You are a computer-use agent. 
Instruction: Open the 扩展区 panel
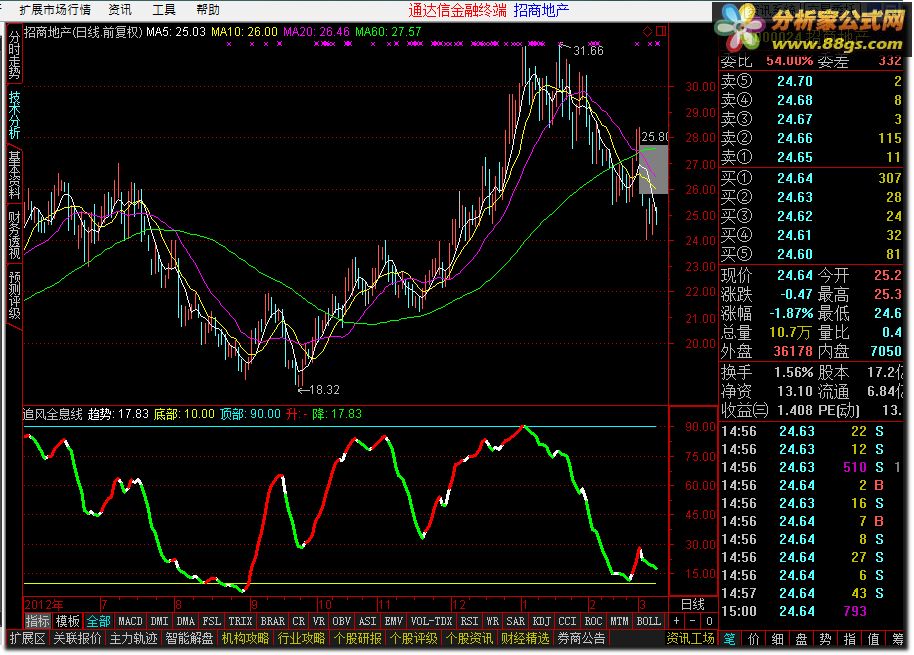[x=27, y=639]
